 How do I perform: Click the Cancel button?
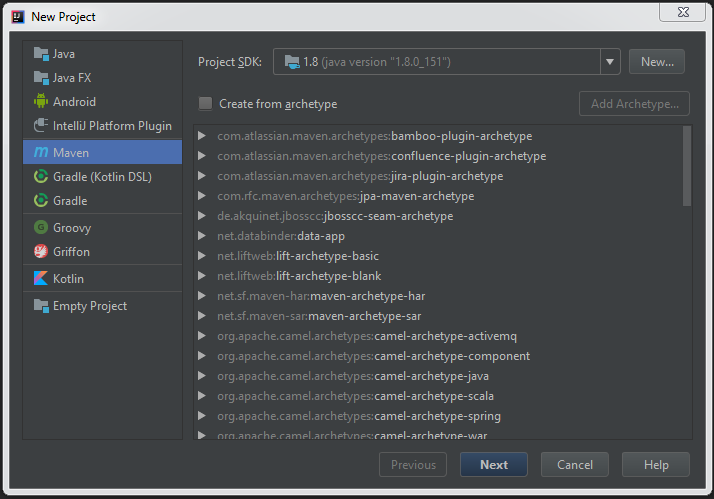tap(575, 464)
